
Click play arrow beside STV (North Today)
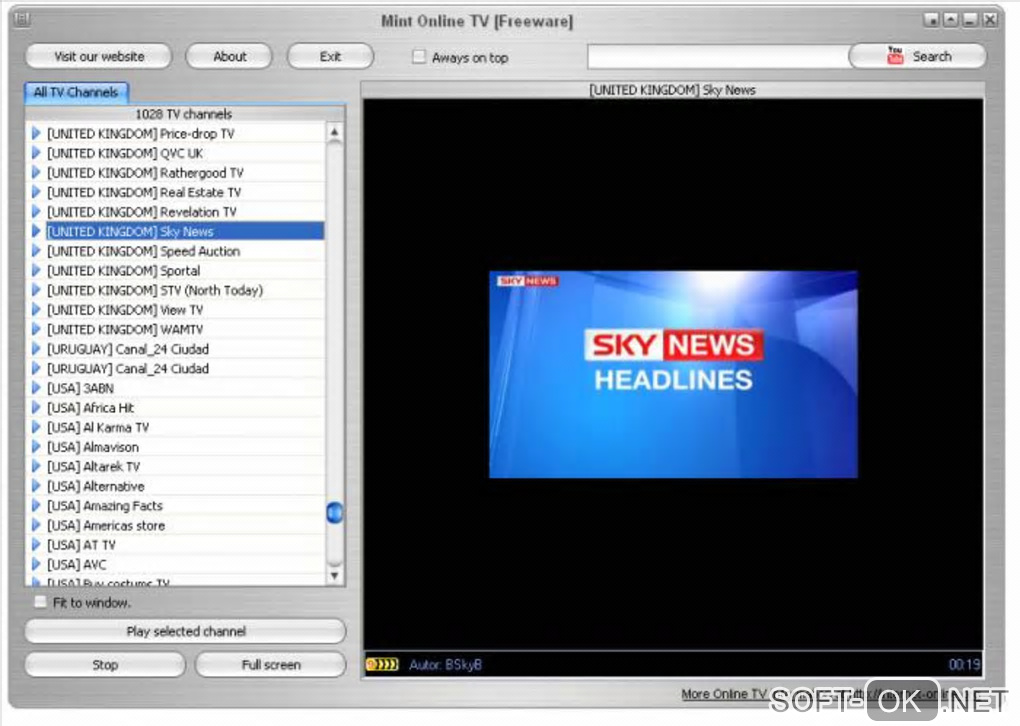point(36,289)
